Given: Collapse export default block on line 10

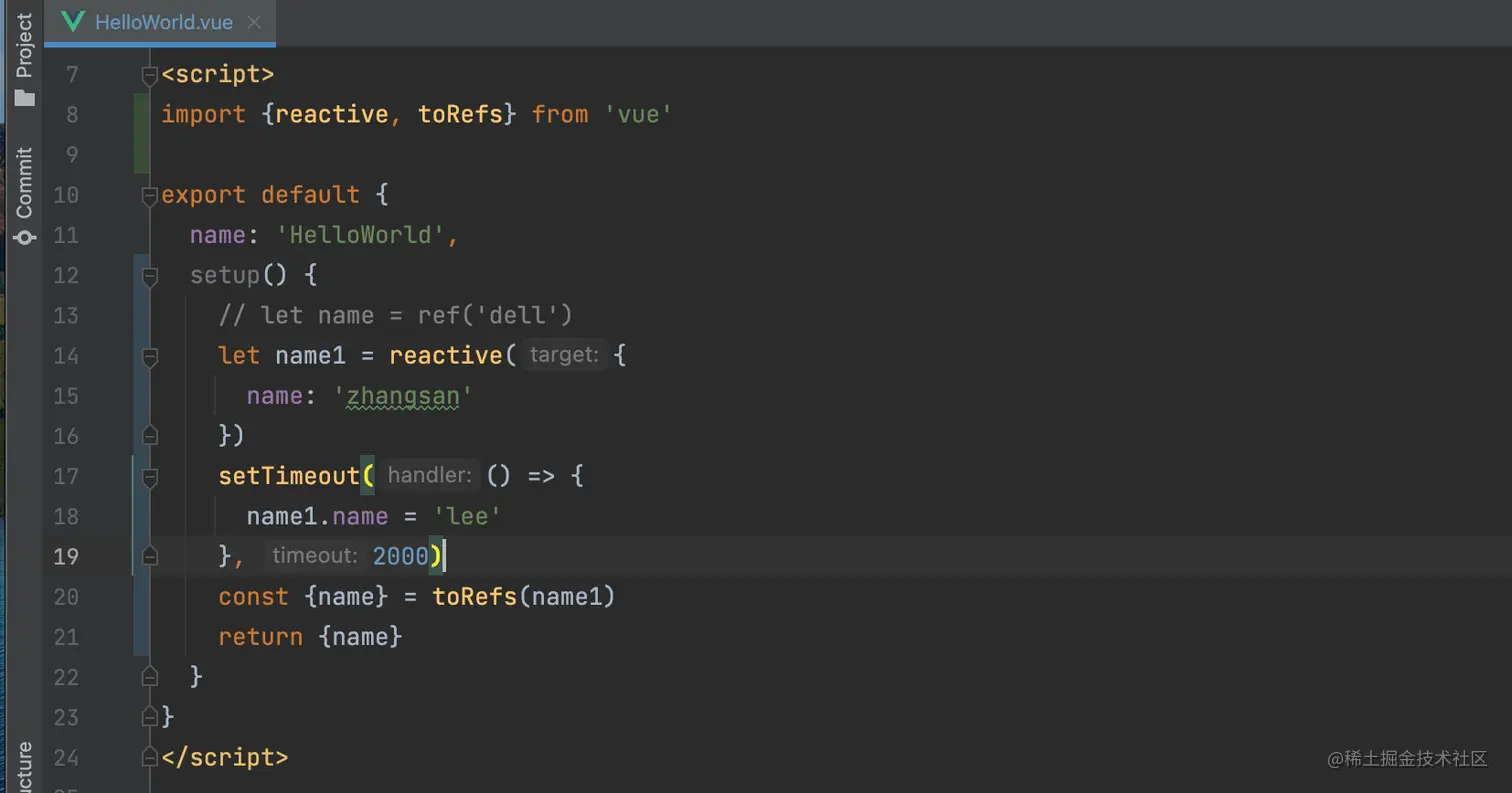Looking at the screenshot, I should coord(150,195).
